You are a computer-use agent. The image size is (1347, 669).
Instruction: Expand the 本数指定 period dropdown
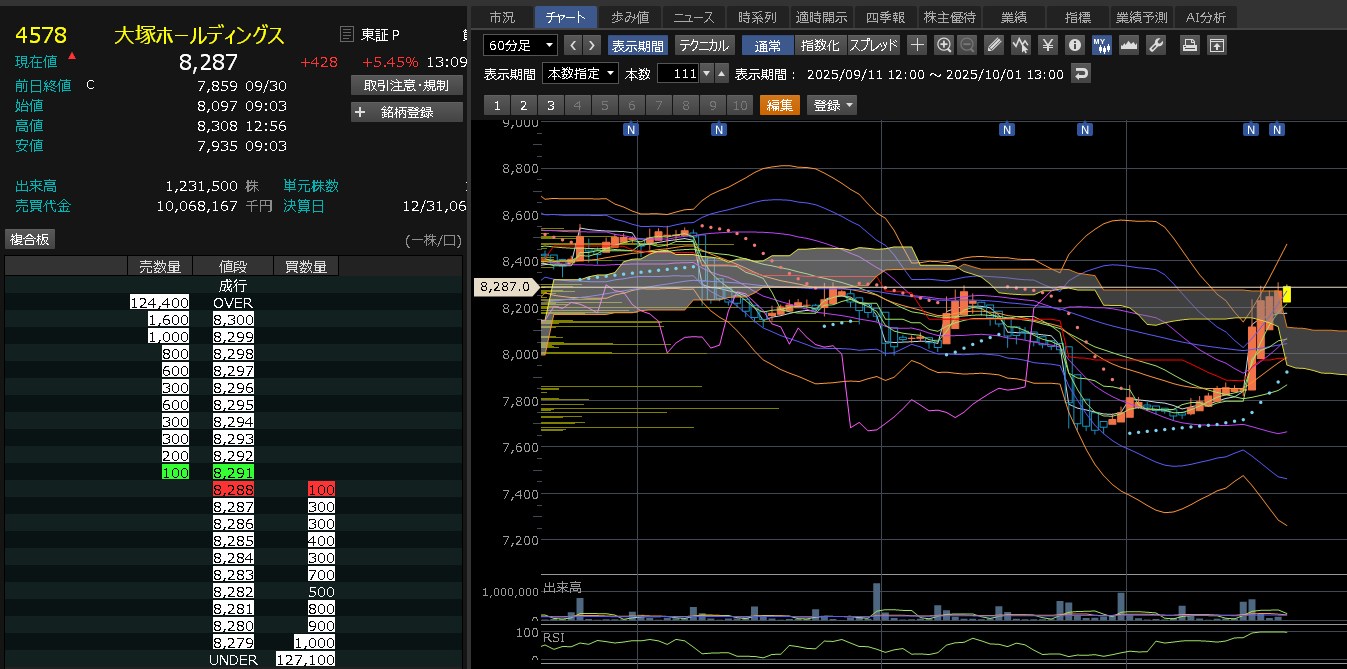580,74
